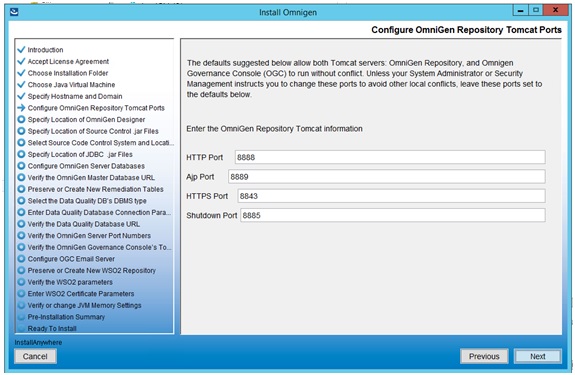Select 'Configure OmniGen Repository Tomcat Ports' step text

[x=96, y=108]
